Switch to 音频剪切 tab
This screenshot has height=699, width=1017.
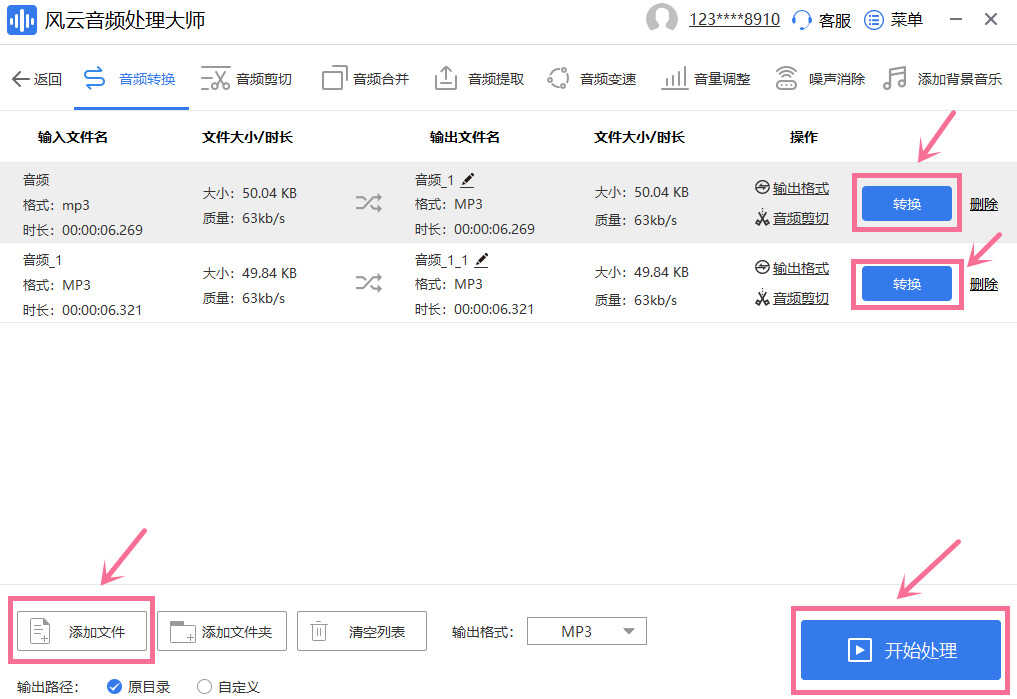pos(246,79)
